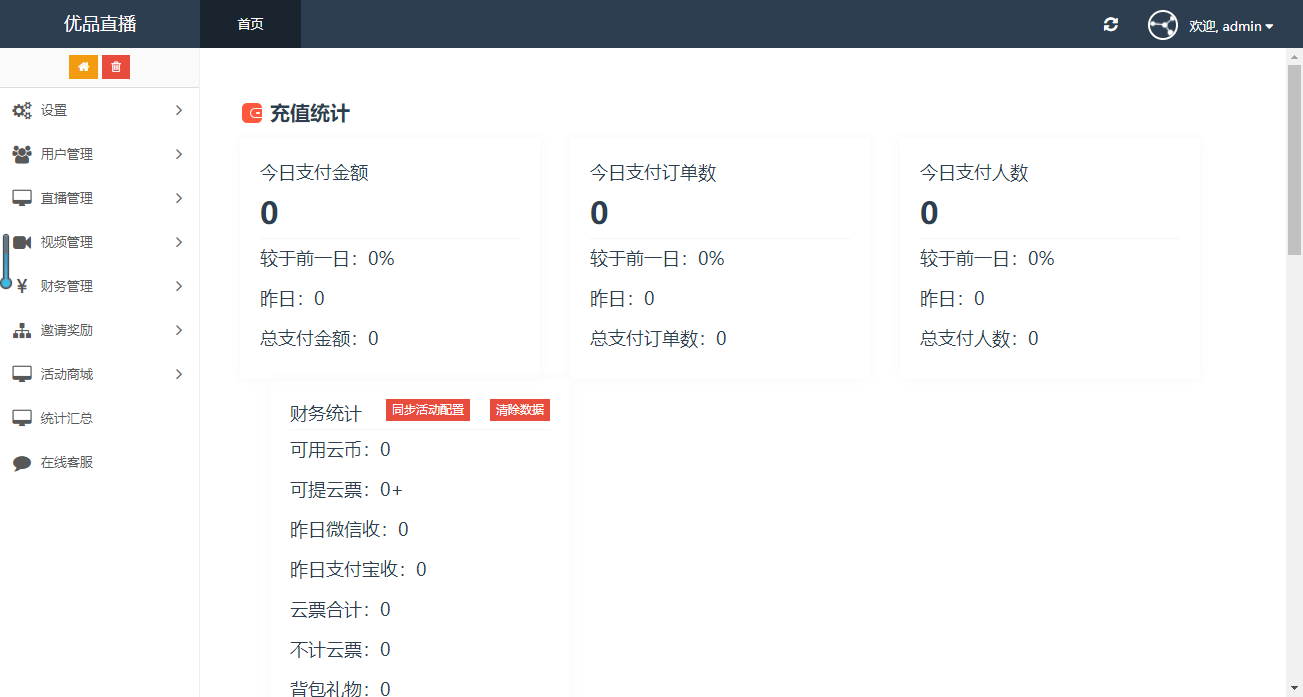Open 统计汇总 in the sidebar menu

(67, 418)
